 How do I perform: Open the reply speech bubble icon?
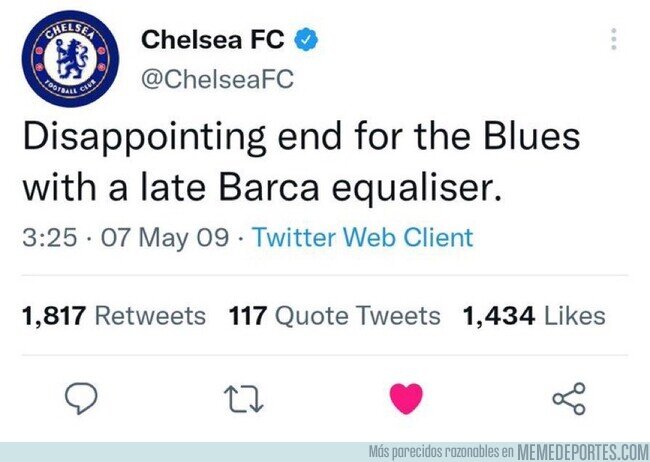click(81, 398)
